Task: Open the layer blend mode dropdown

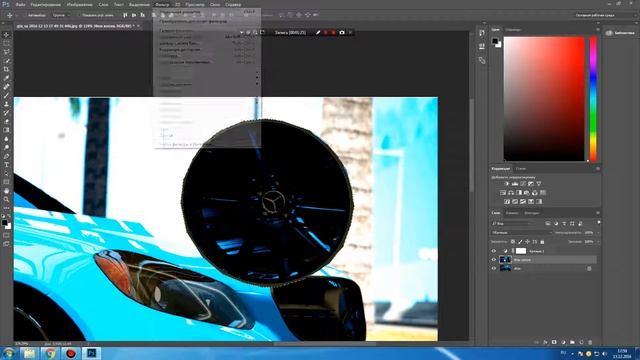Action: point(522,233)
